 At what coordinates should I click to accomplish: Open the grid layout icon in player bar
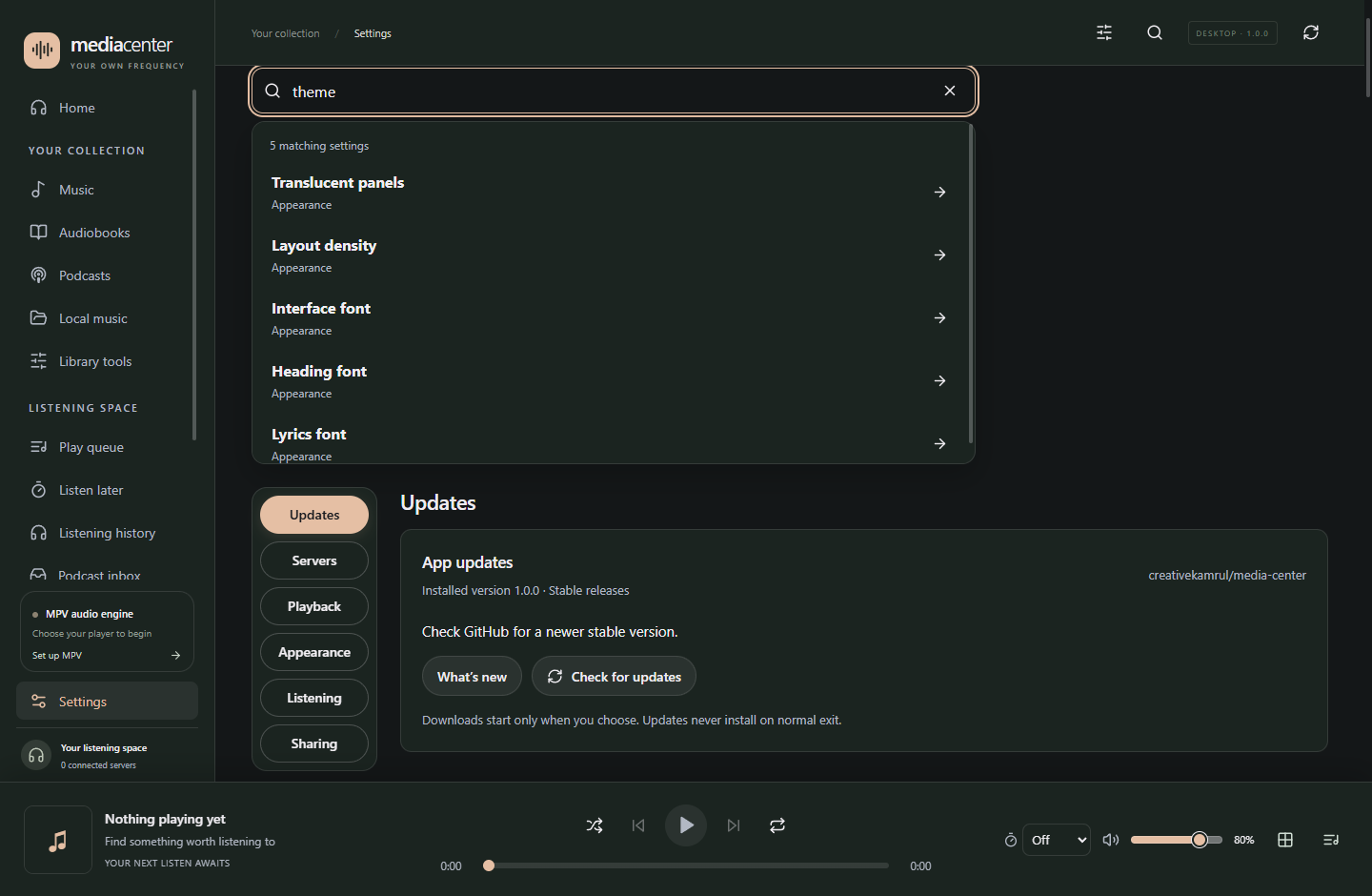click(x=1285, y=840)
